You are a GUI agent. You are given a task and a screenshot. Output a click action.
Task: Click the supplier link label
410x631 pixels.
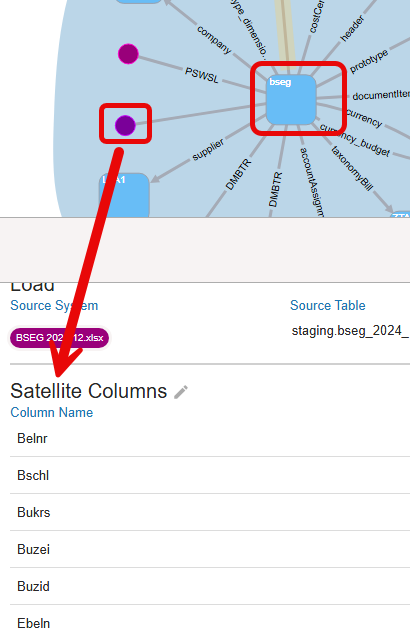[208, 150]
